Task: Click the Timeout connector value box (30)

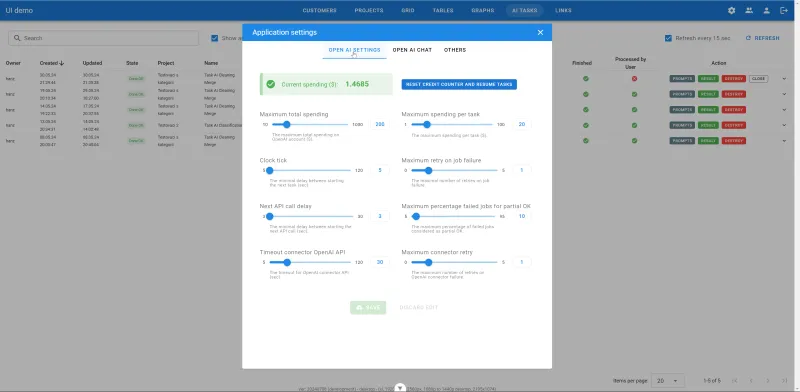Action: pyautogui.click(x=380, y=262)
